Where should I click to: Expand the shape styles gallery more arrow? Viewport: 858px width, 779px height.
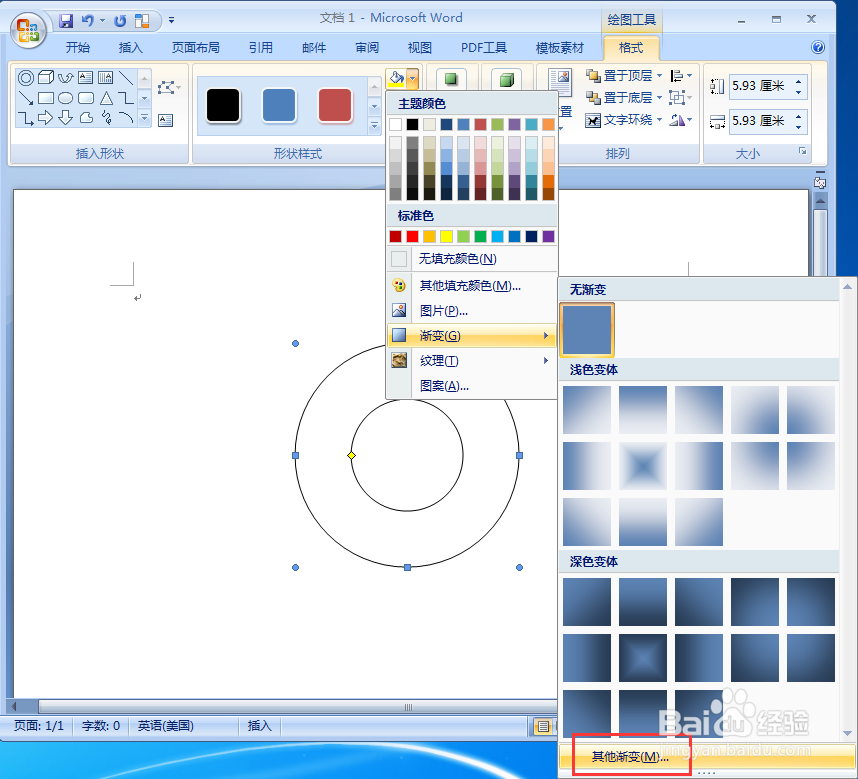(375, 126)
